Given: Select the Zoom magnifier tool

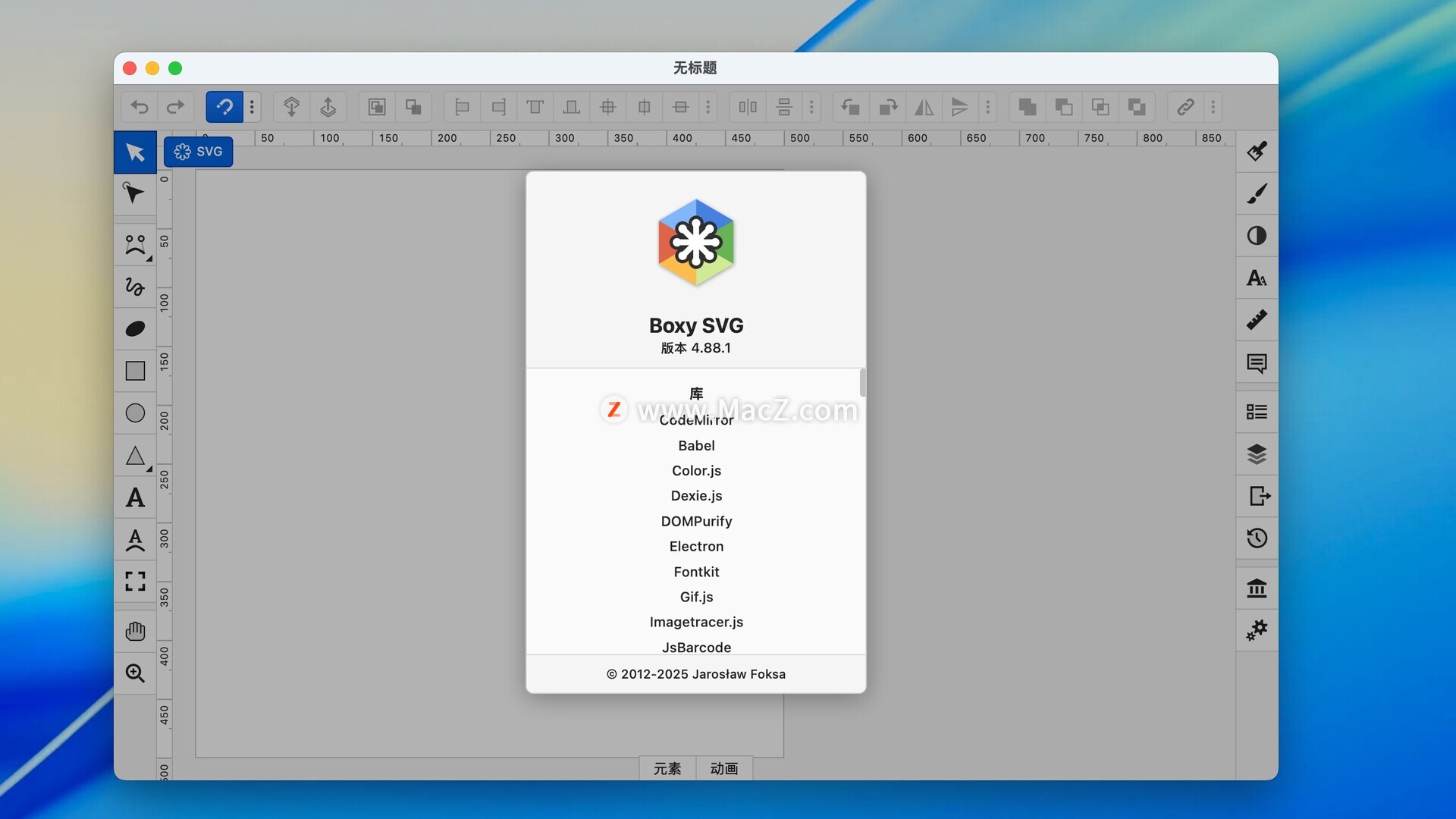Looking at the screenshot, I should (135, 673).
